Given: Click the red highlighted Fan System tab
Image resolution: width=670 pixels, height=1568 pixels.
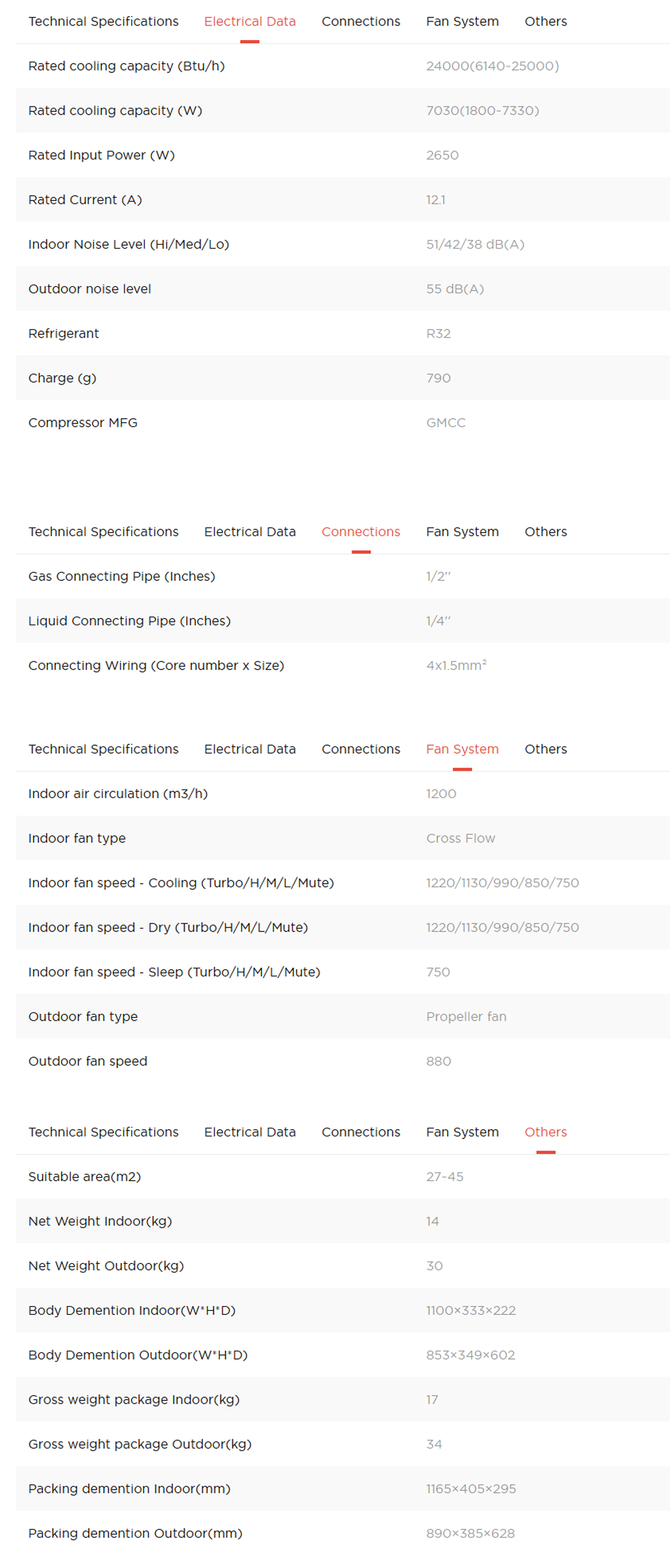Looking at the screenshot, I should [462, 748].
